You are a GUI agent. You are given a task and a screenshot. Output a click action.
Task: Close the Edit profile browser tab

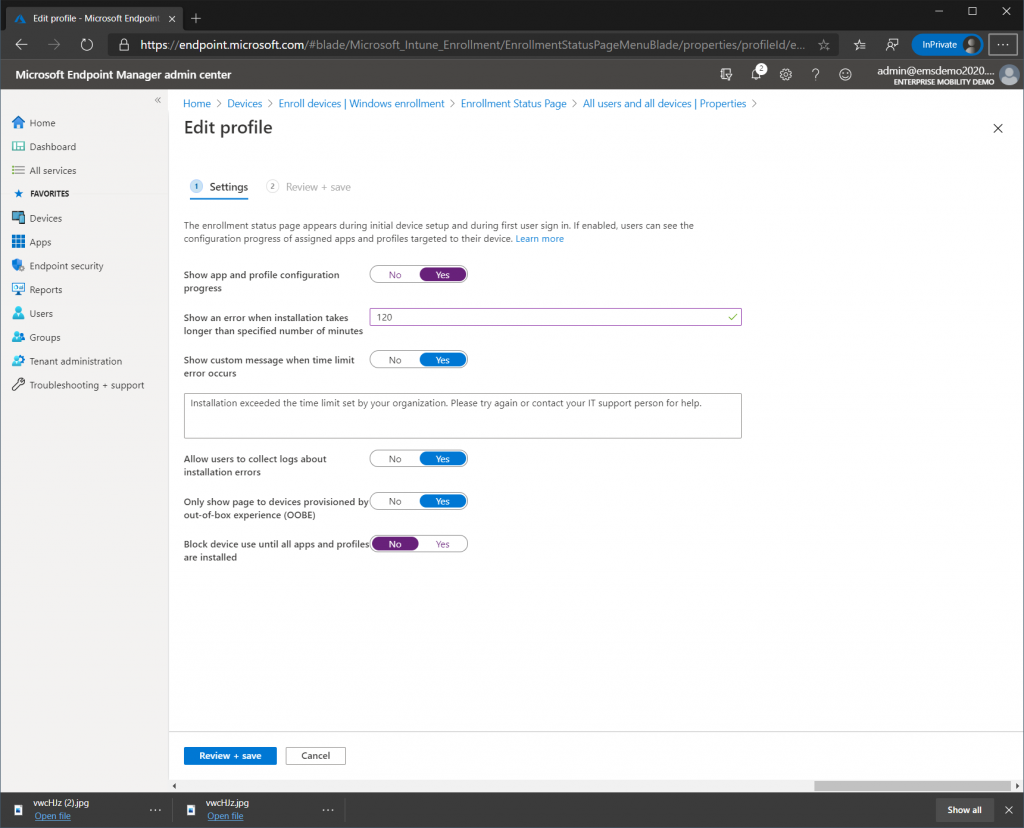(x=172, y=19)
